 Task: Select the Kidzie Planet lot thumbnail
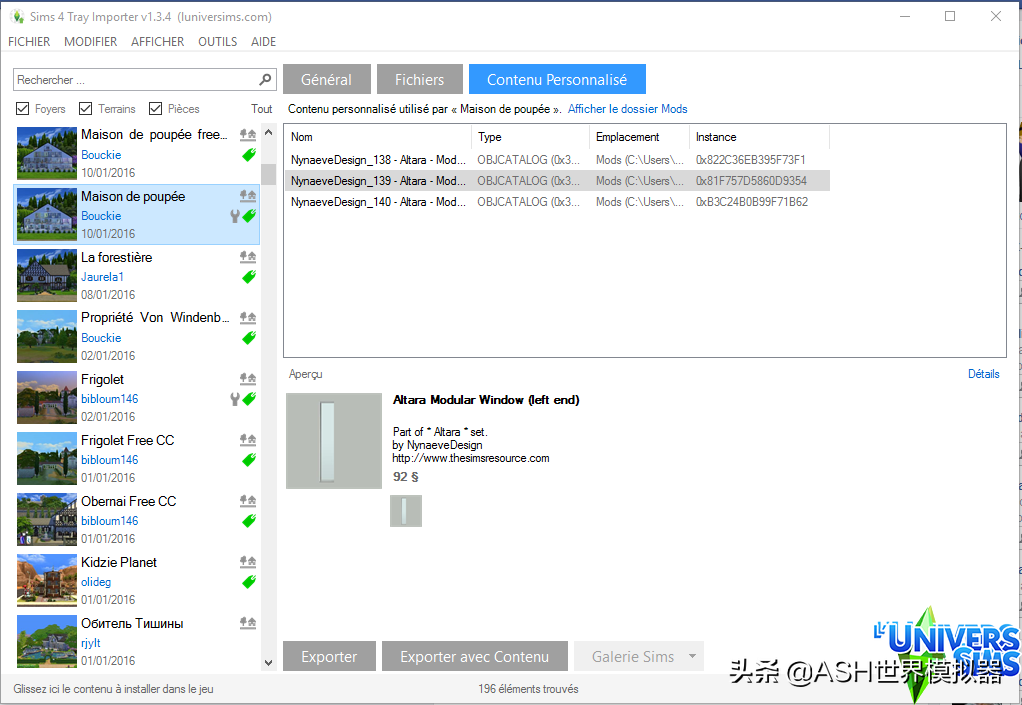[x=47, y=581]
